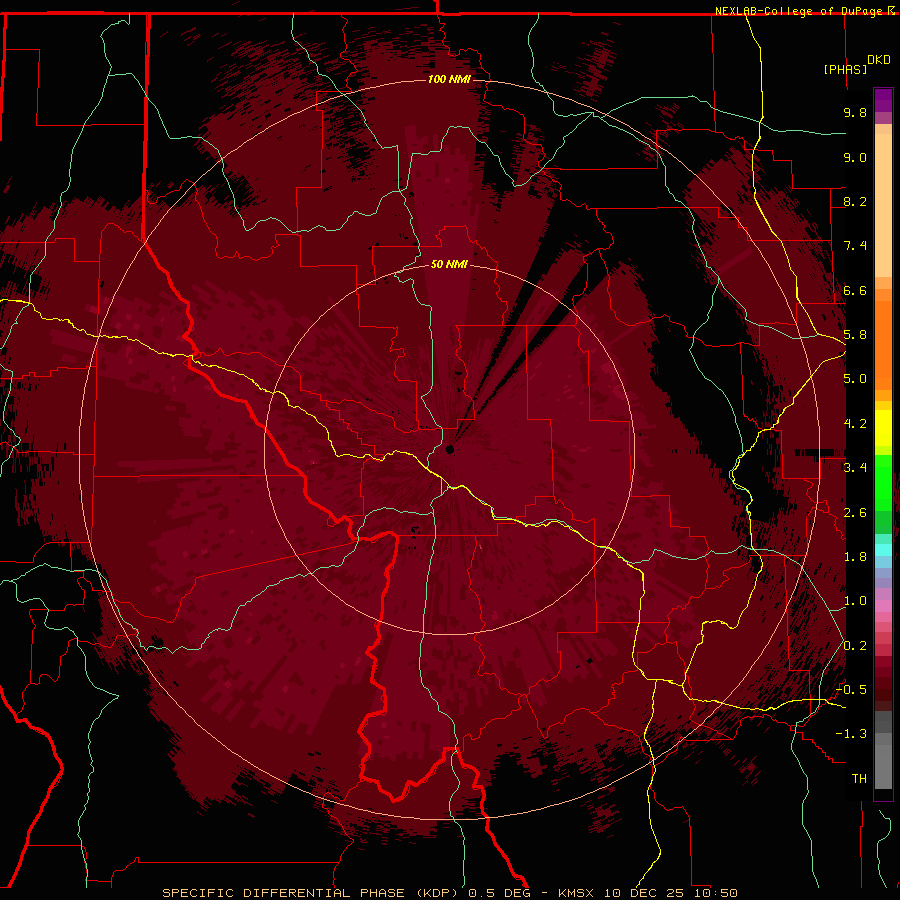Click the 9.0 scale value
This screenshot has height=900, width=900.
tap(855, 157)
